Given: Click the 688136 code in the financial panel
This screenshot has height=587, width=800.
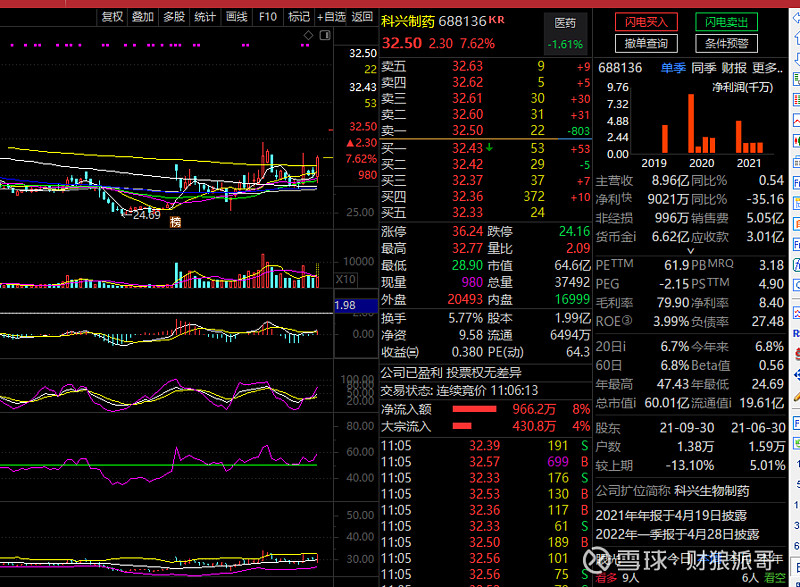Looking at the screenshot, I should (620, 68).
